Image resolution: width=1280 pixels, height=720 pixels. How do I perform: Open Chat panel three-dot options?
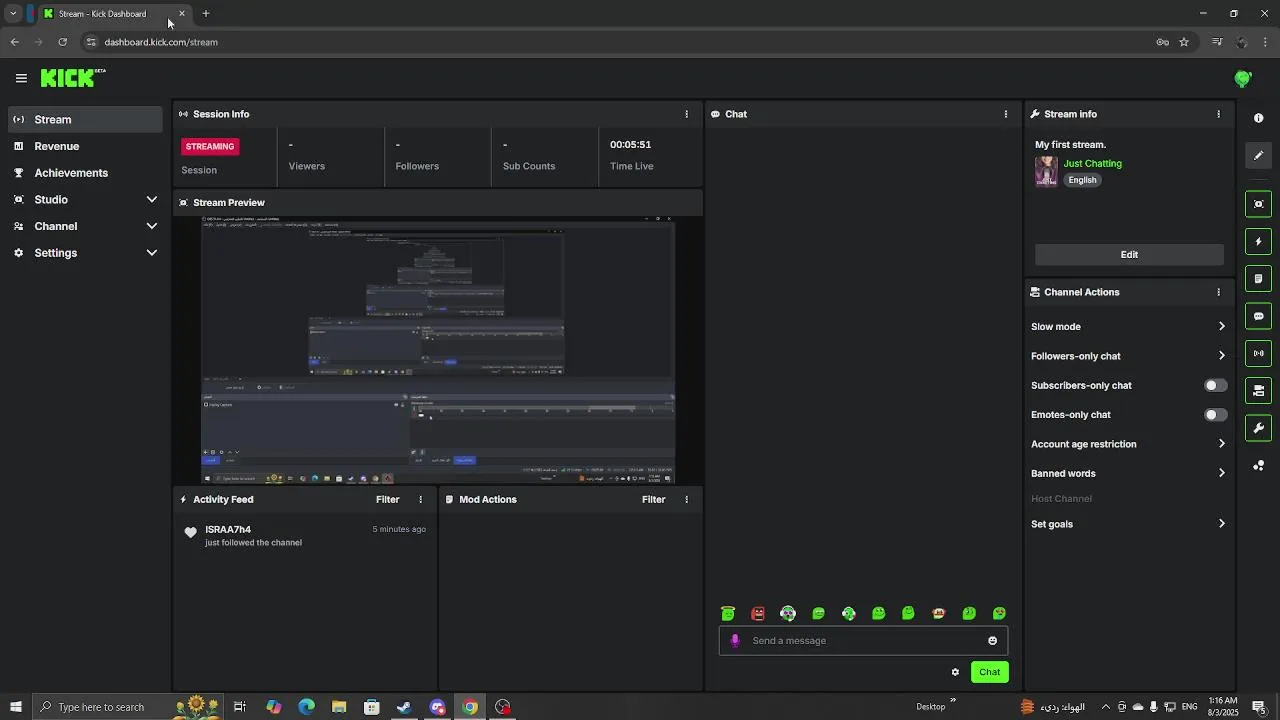pos(1006,114)
